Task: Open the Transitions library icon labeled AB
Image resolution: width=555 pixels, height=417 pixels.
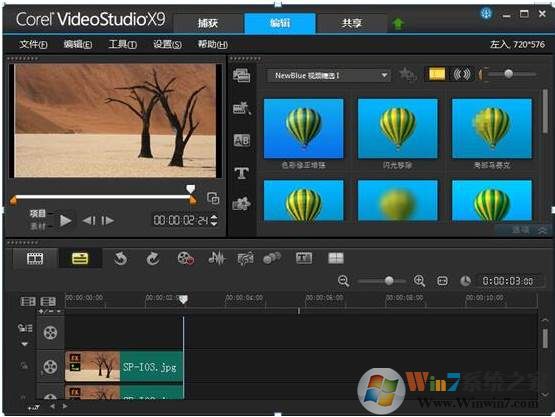Action: [x=242, y=141]
